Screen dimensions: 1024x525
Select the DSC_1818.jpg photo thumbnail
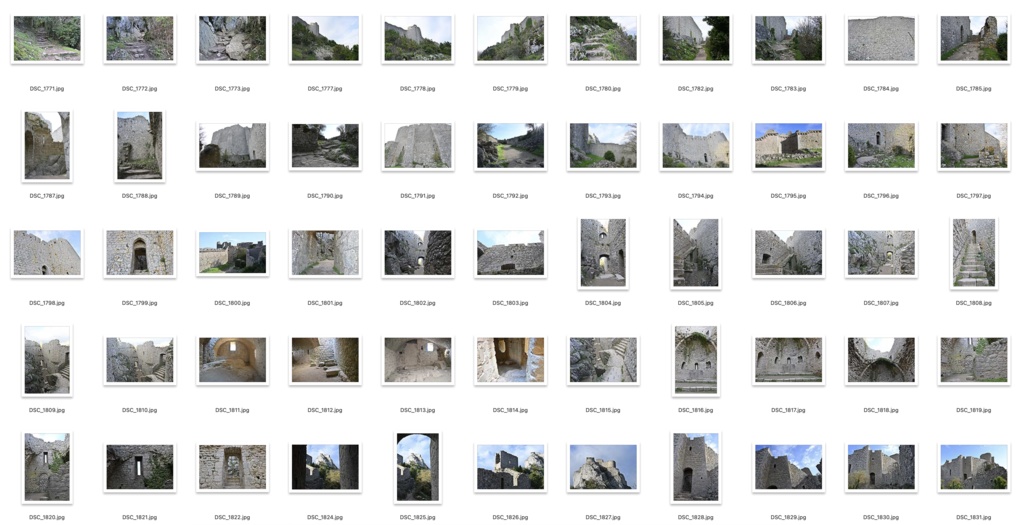click(881, 360)
